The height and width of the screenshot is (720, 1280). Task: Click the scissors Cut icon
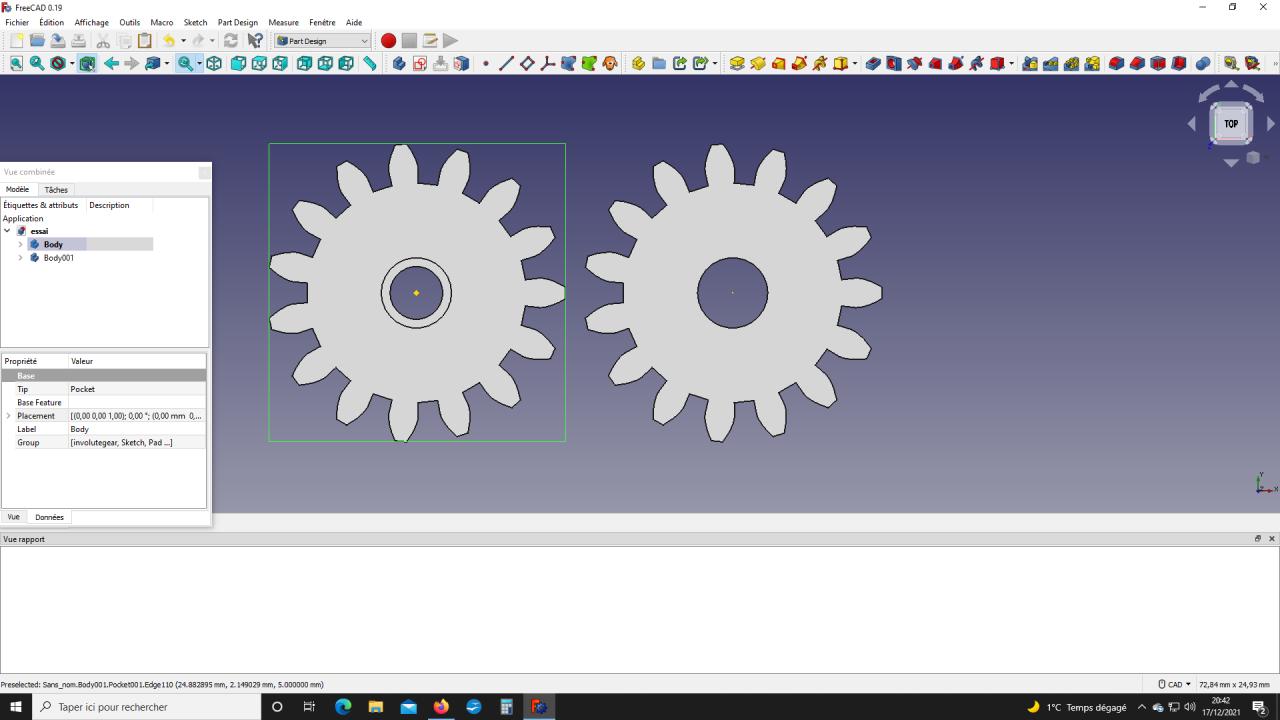click(x=103, y=41)
